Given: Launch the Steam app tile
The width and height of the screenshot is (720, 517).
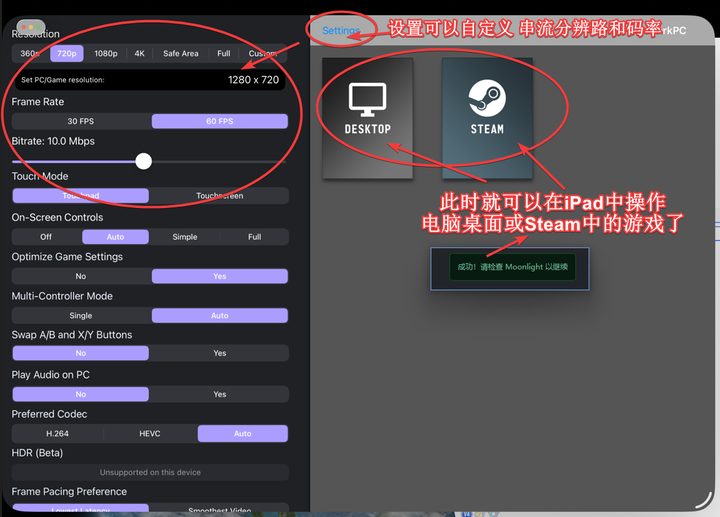Looking at the screenshot, I should (487, 118).
